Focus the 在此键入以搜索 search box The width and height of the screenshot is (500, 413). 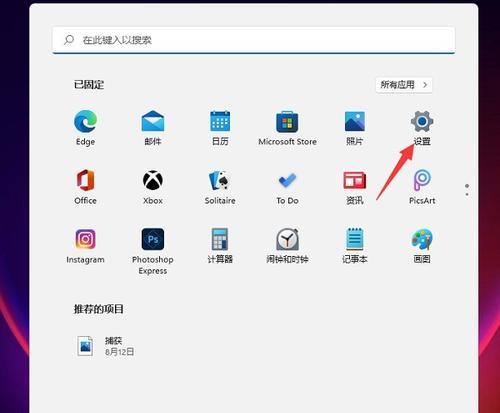coord(254,40)
